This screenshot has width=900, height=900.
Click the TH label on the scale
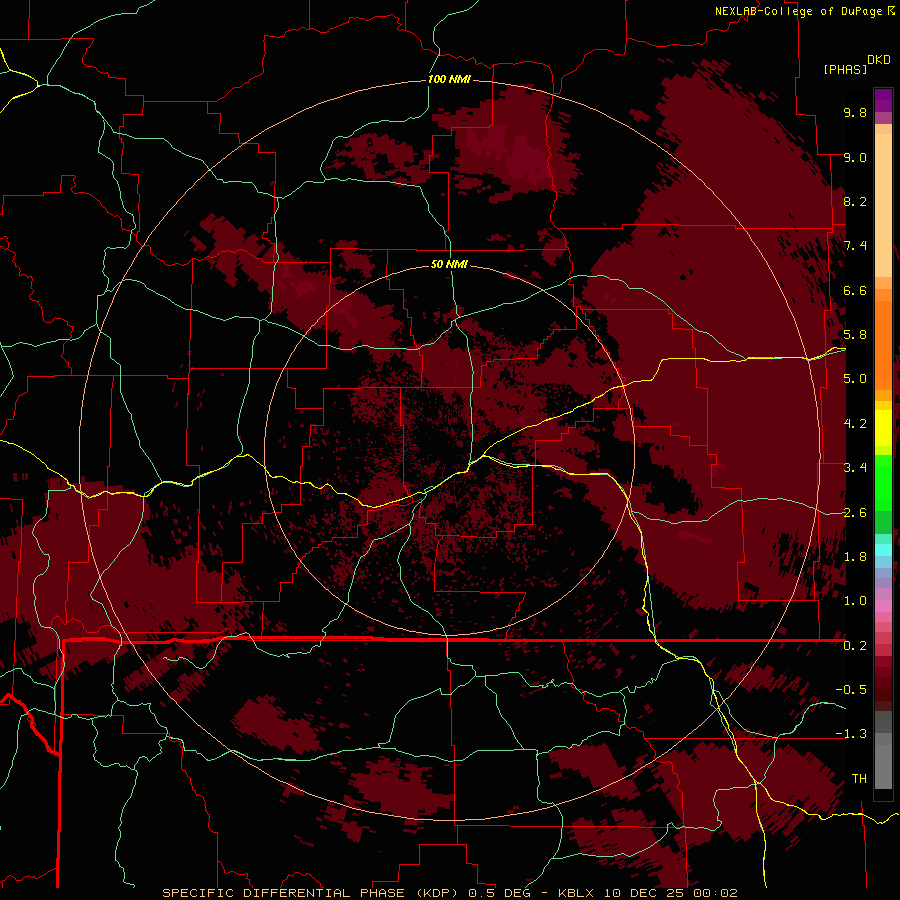point(859,779)
